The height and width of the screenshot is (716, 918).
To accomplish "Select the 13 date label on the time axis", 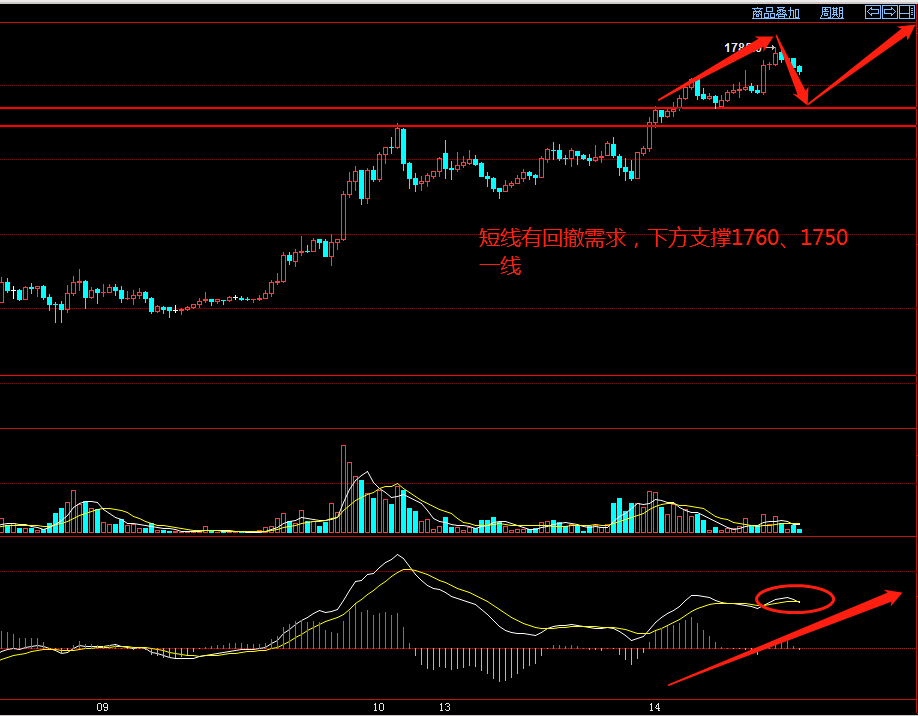I will click(x=445, y=707).
